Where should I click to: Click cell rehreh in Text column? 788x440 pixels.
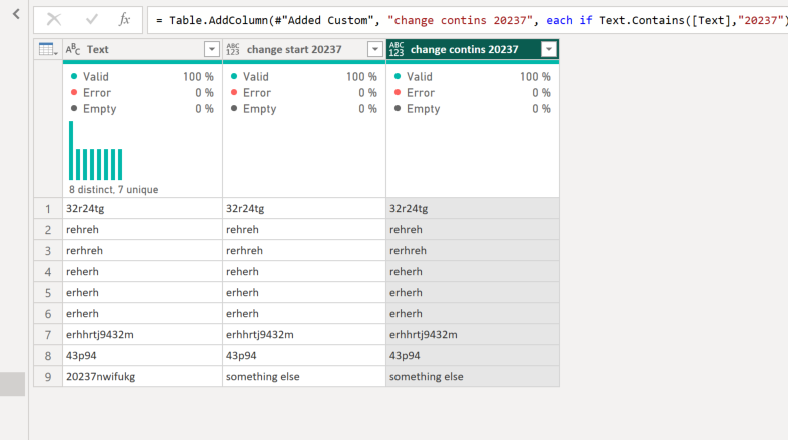coord(142,230)
